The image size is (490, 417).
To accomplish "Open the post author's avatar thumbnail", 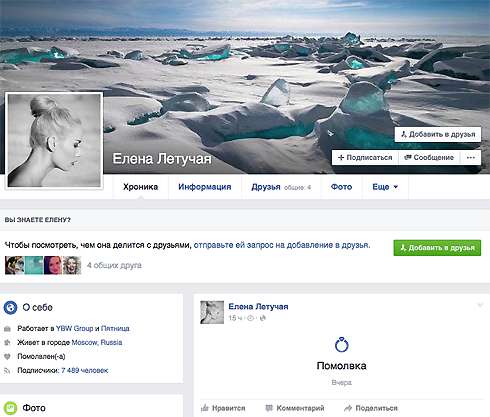I will pyautogui.click(x=212, y=312).
